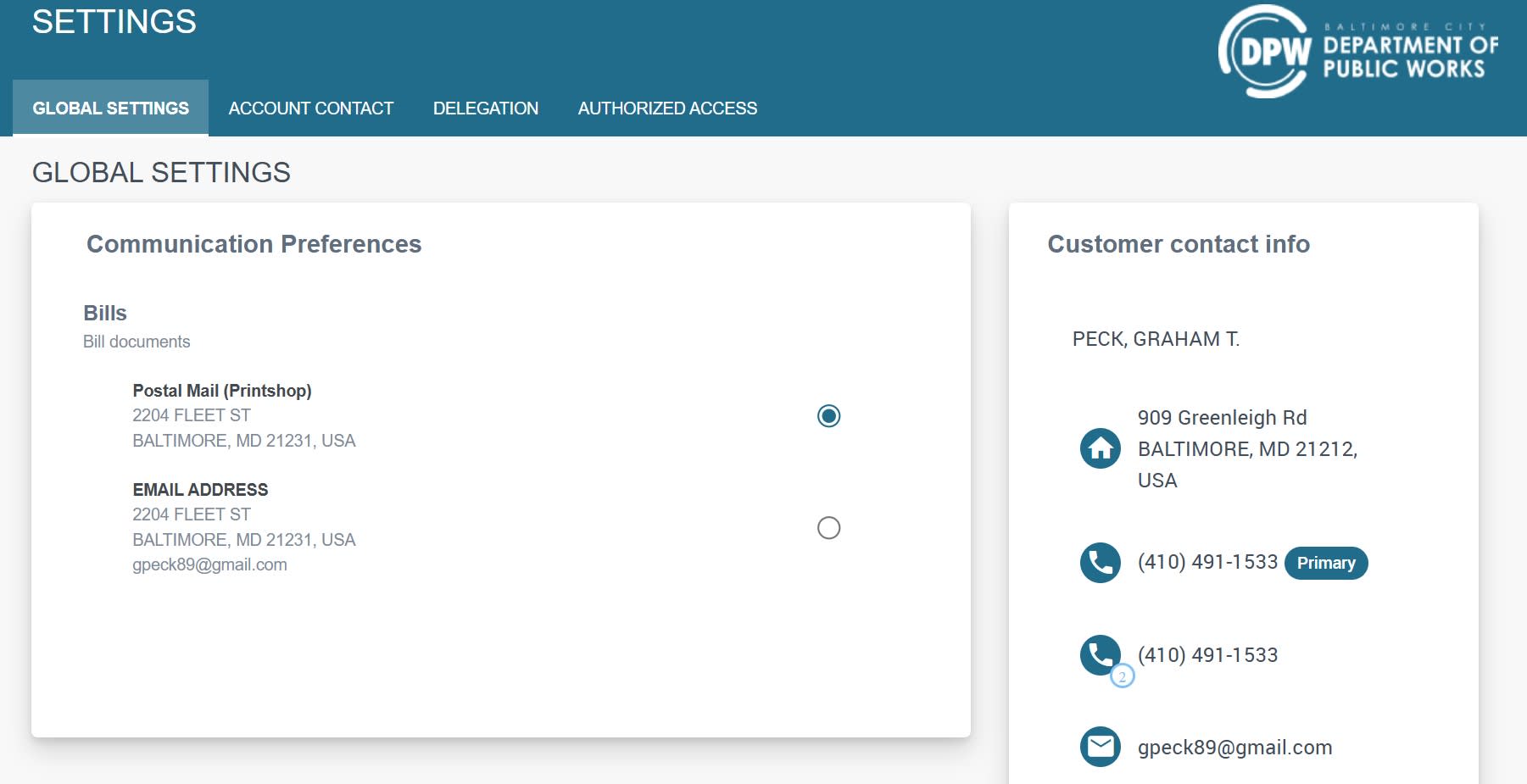
Task: Click the Department of Public Works text logo
Action: pyautogui.click(x=1411, y=53)
